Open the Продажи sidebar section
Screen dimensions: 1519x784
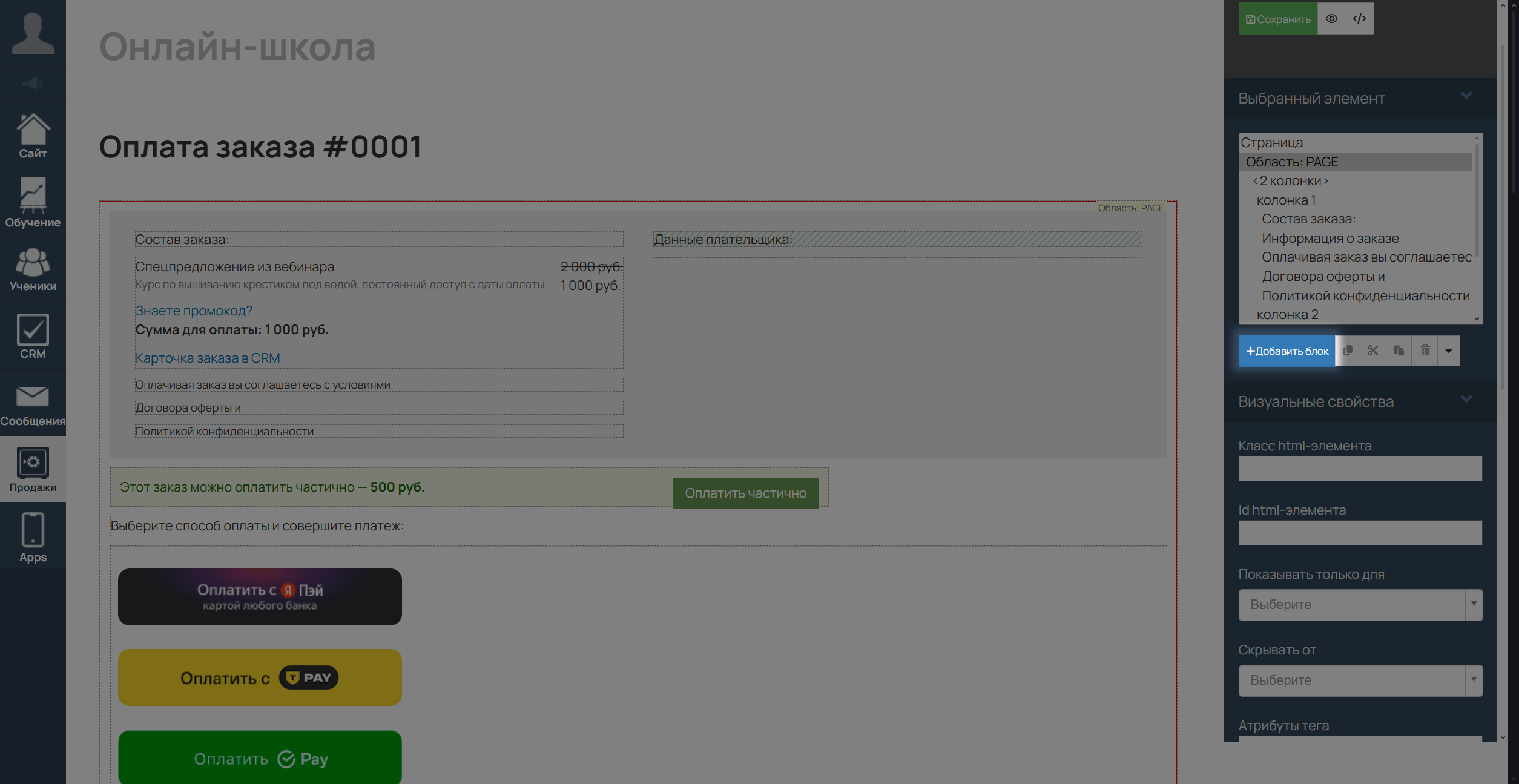[33, 470]
